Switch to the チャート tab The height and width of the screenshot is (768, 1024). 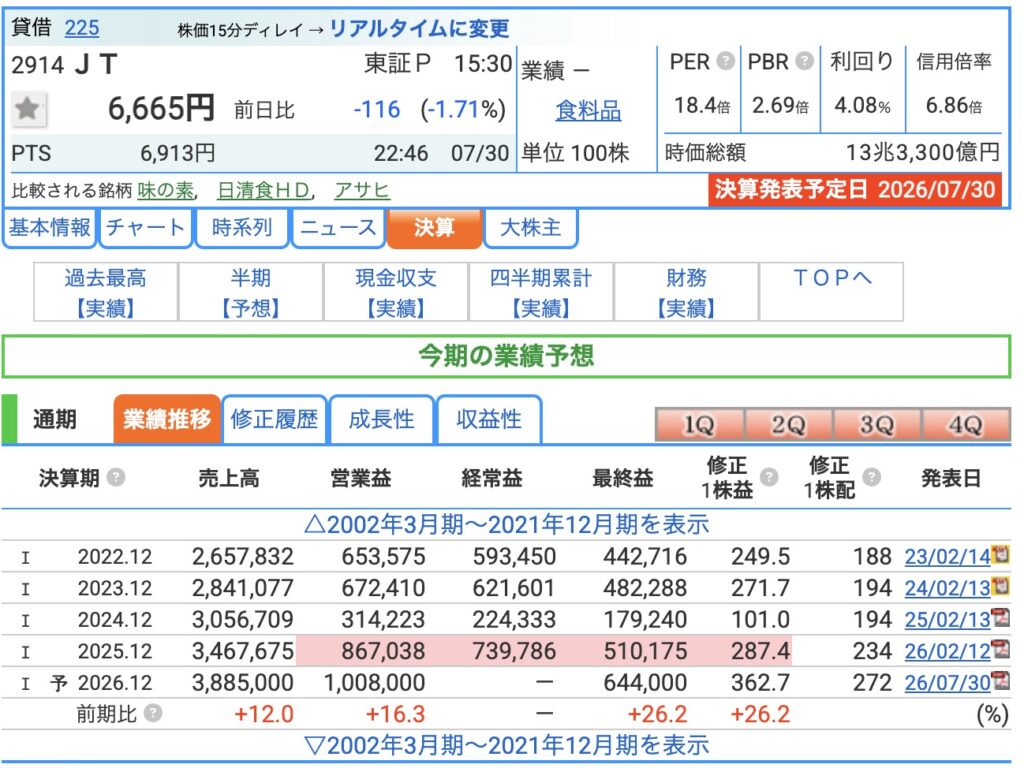point(145,228)
